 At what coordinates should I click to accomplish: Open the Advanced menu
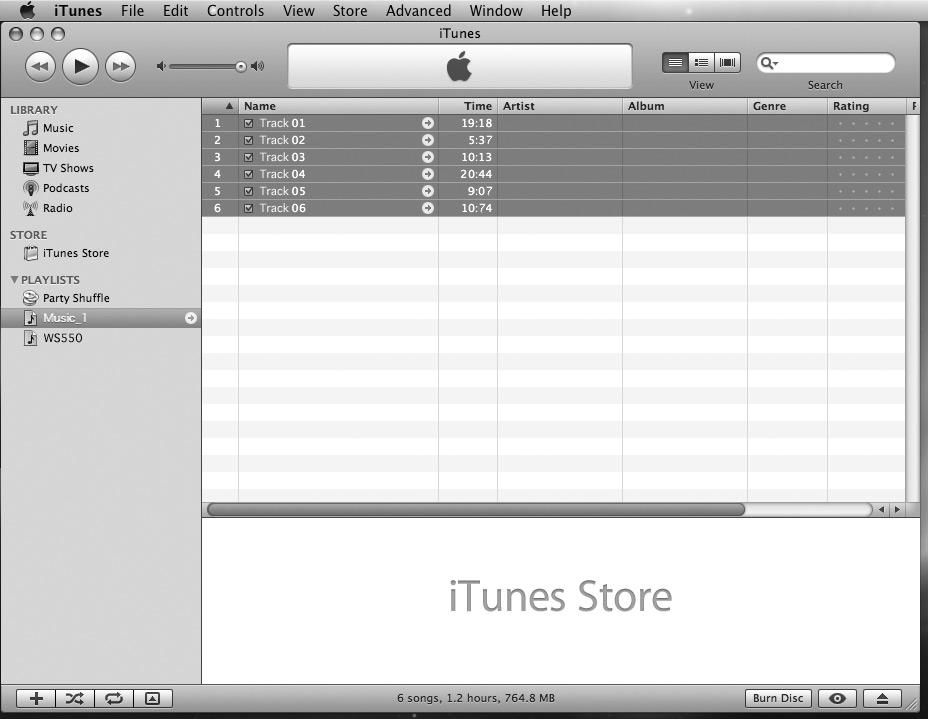418,11
